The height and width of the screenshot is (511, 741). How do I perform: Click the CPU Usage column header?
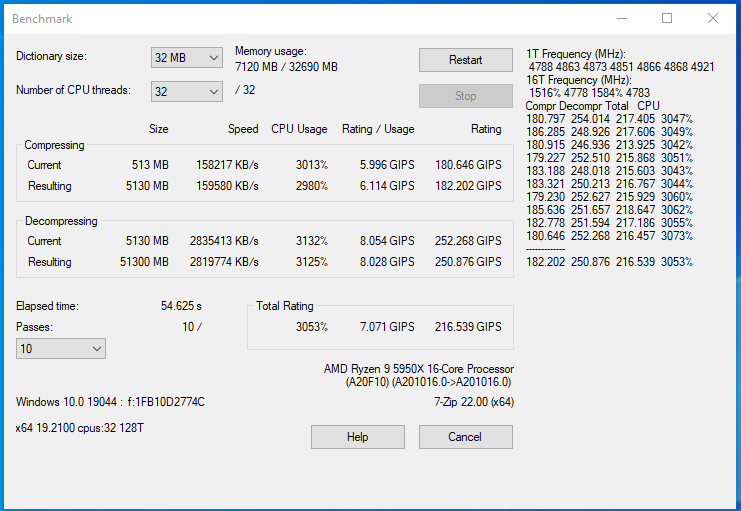299,129
